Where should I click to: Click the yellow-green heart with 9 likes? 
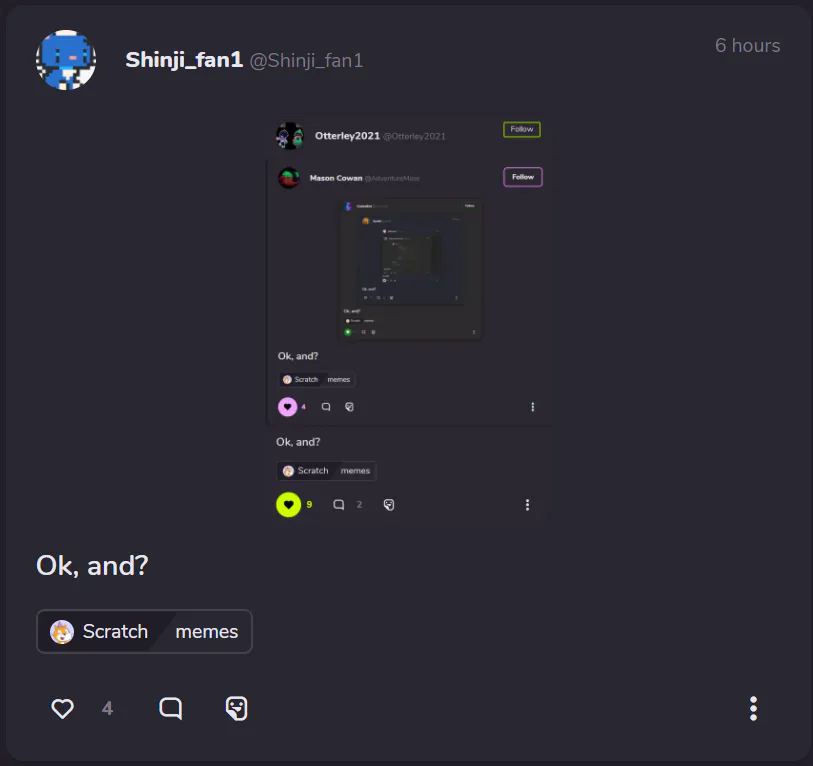[x=288, y=505]
